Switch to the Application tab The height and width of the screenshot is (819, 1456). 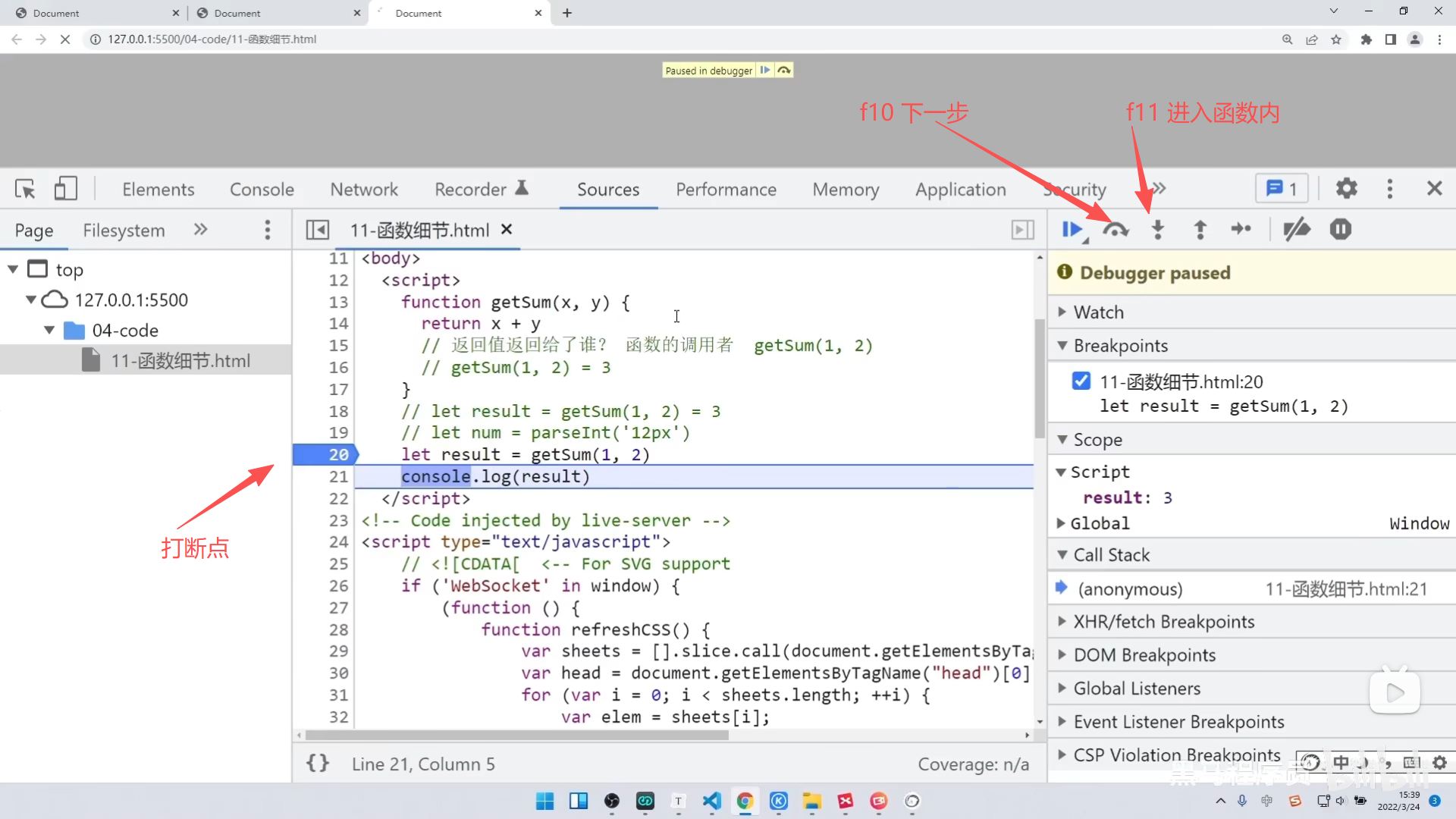click(960, 190)
